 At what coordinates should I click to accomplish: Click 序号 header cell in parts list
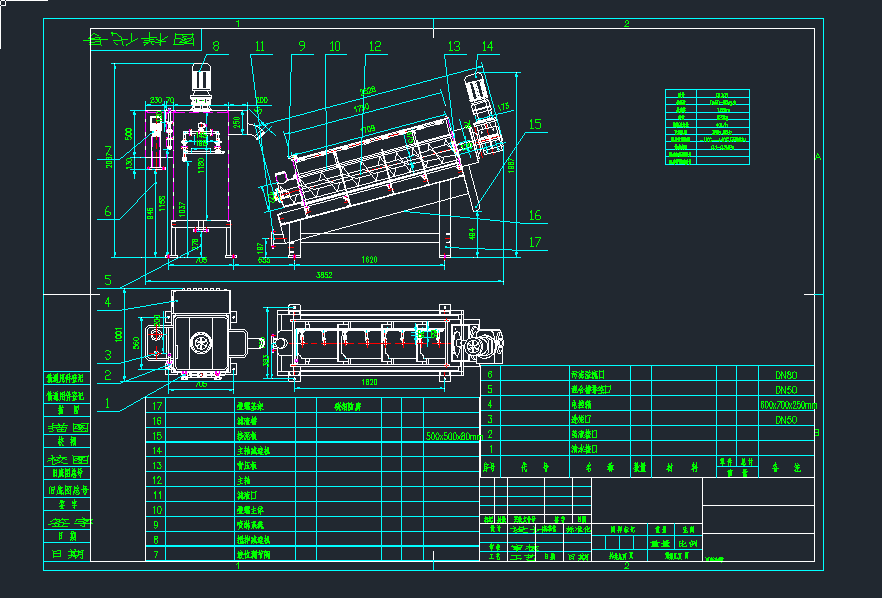coord(490,467)
